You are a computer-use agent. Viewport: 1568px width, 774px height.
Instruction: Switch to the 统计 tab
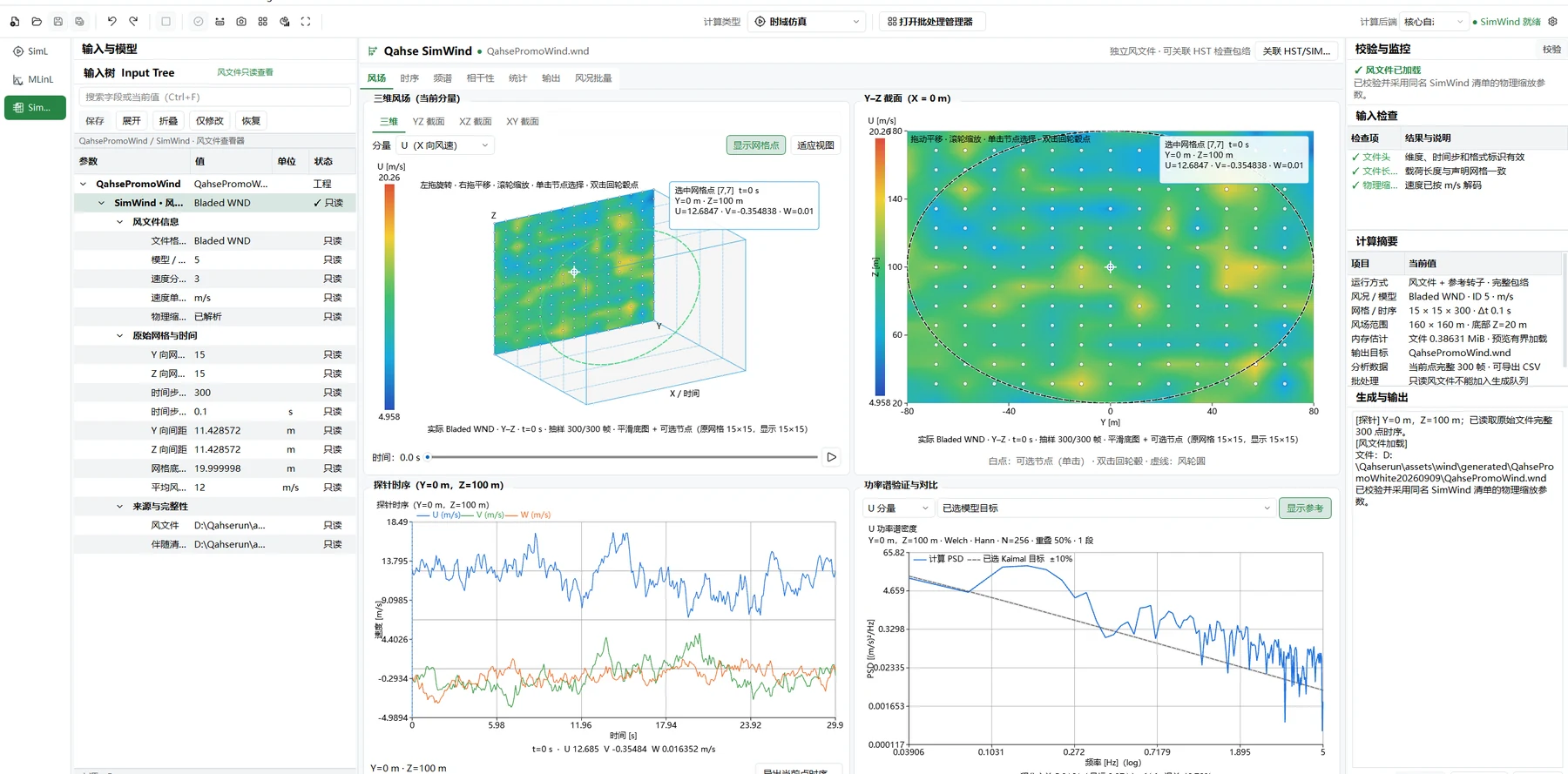point(517,78)
